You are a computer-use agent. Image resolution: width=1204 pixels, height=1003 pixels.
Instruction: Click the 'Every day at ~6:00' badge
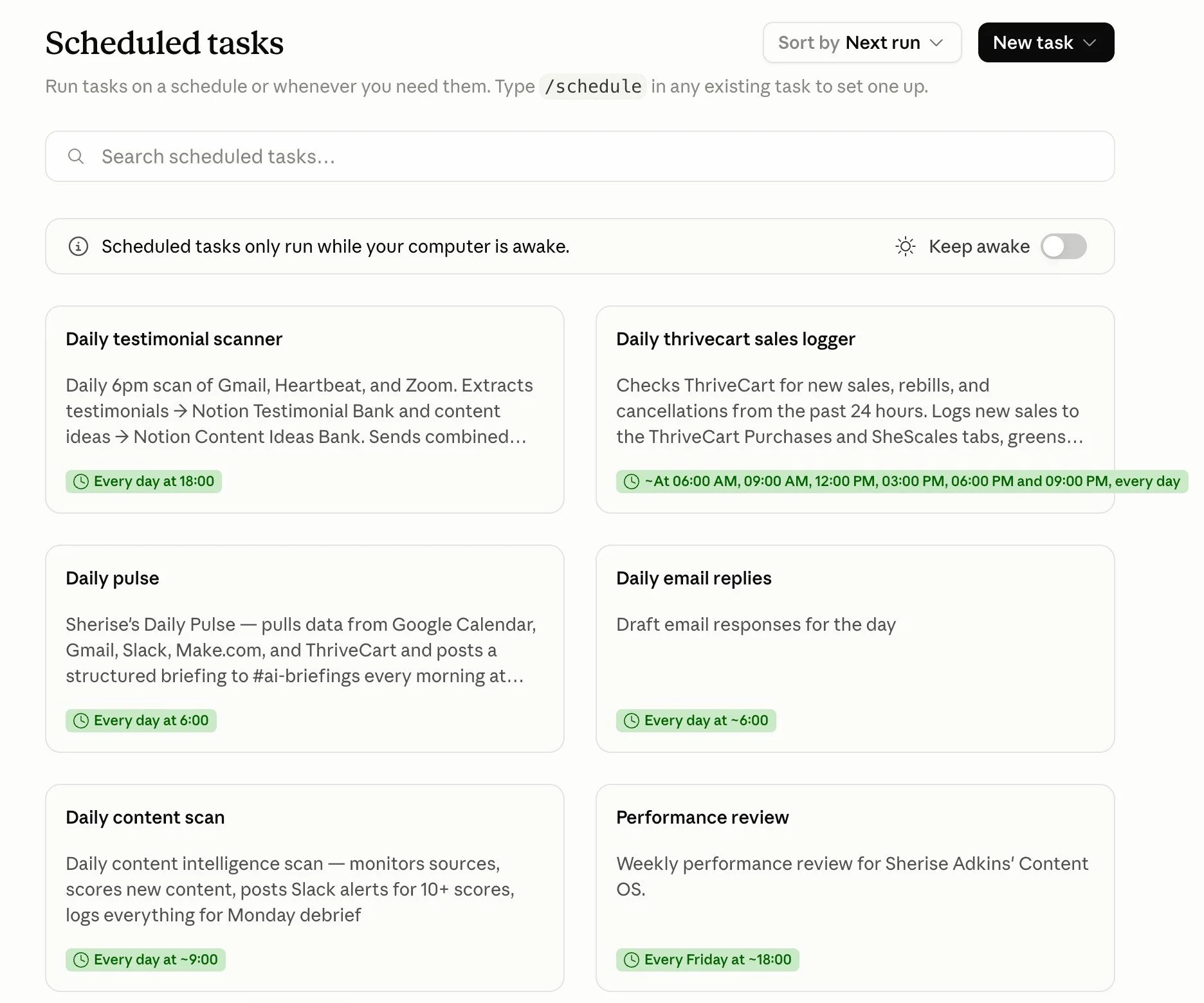pyautogui.click(x=696, y=721)
